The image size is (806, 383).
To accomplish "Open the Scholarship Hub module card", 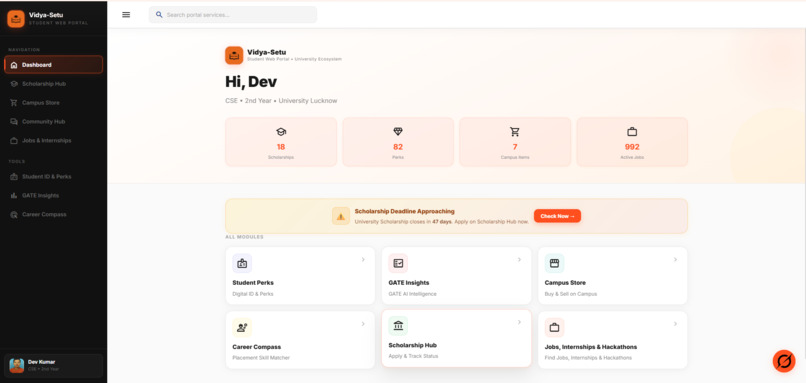I will [456, 338].
